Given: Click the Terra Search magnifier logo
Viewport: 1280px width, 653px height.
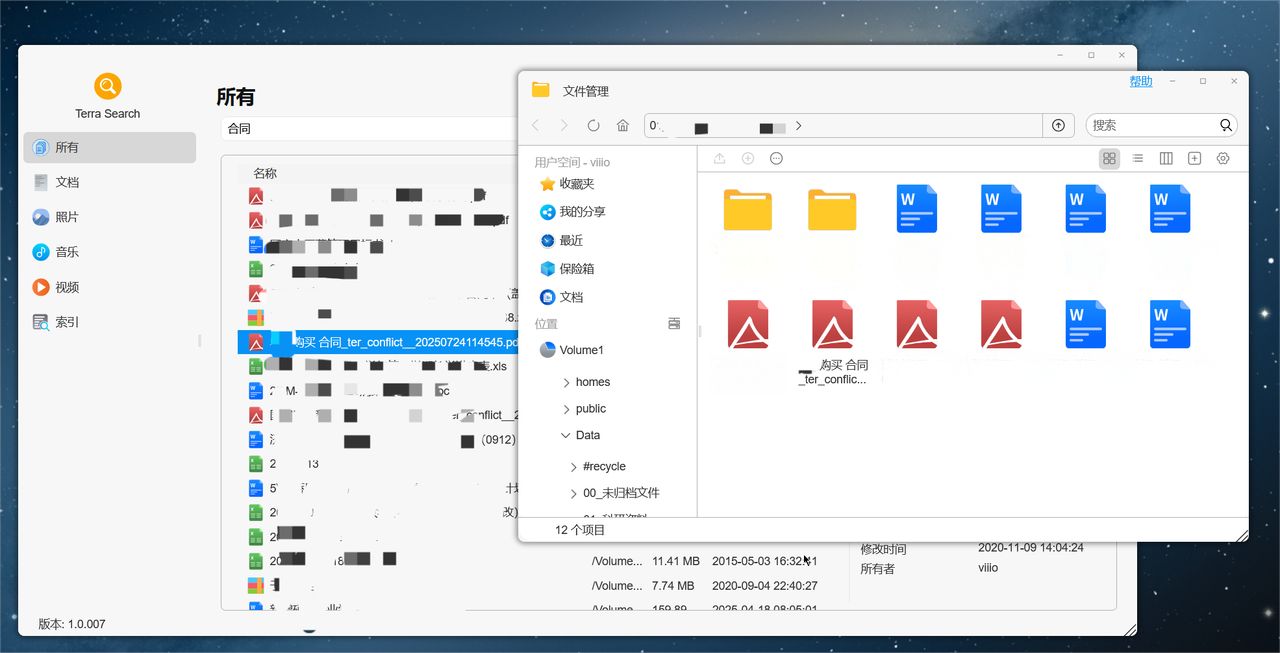Looking at the screenshot, I should [108, 86].
